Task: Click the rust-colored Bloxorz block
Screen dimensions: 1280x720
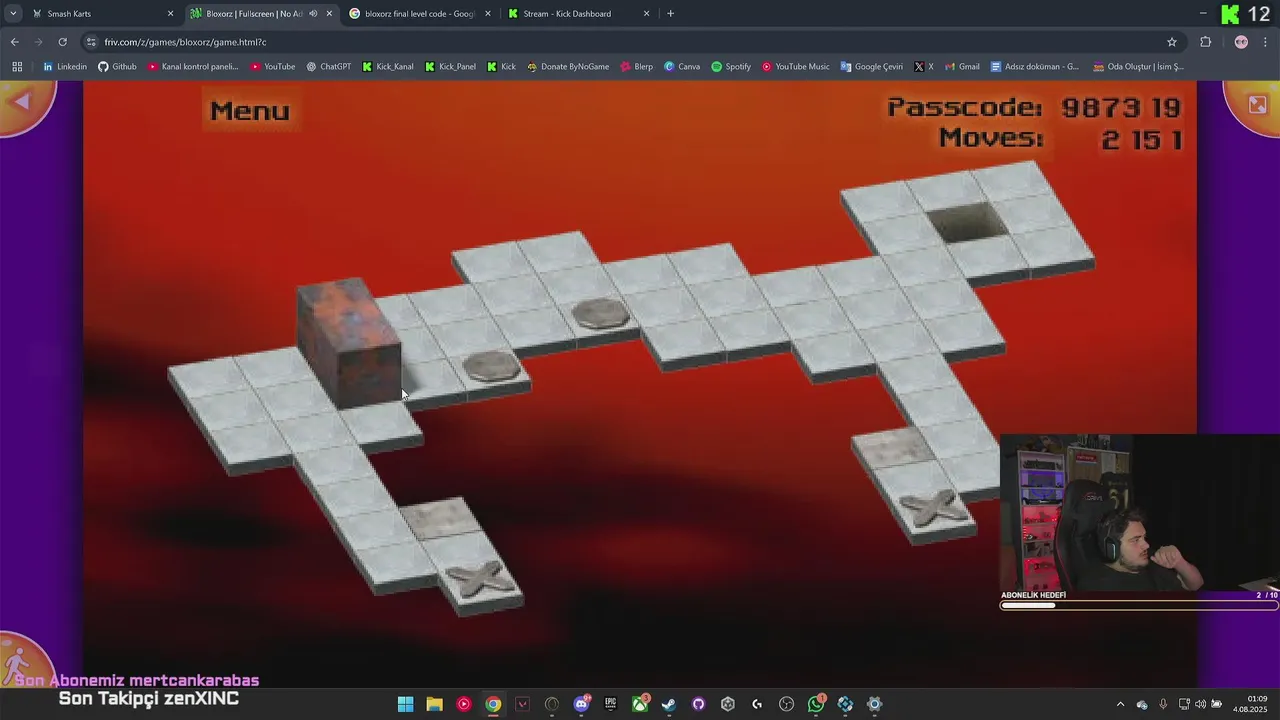Action: [349, 343]
